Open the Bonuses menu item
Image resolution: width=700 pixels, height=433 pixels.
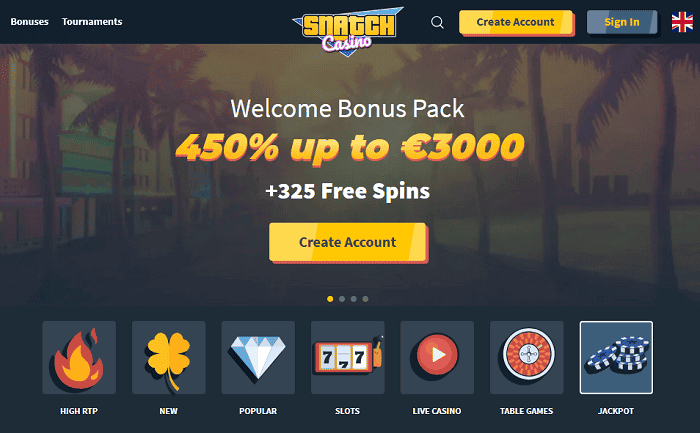pyautogui.click(x=29, y=21)
